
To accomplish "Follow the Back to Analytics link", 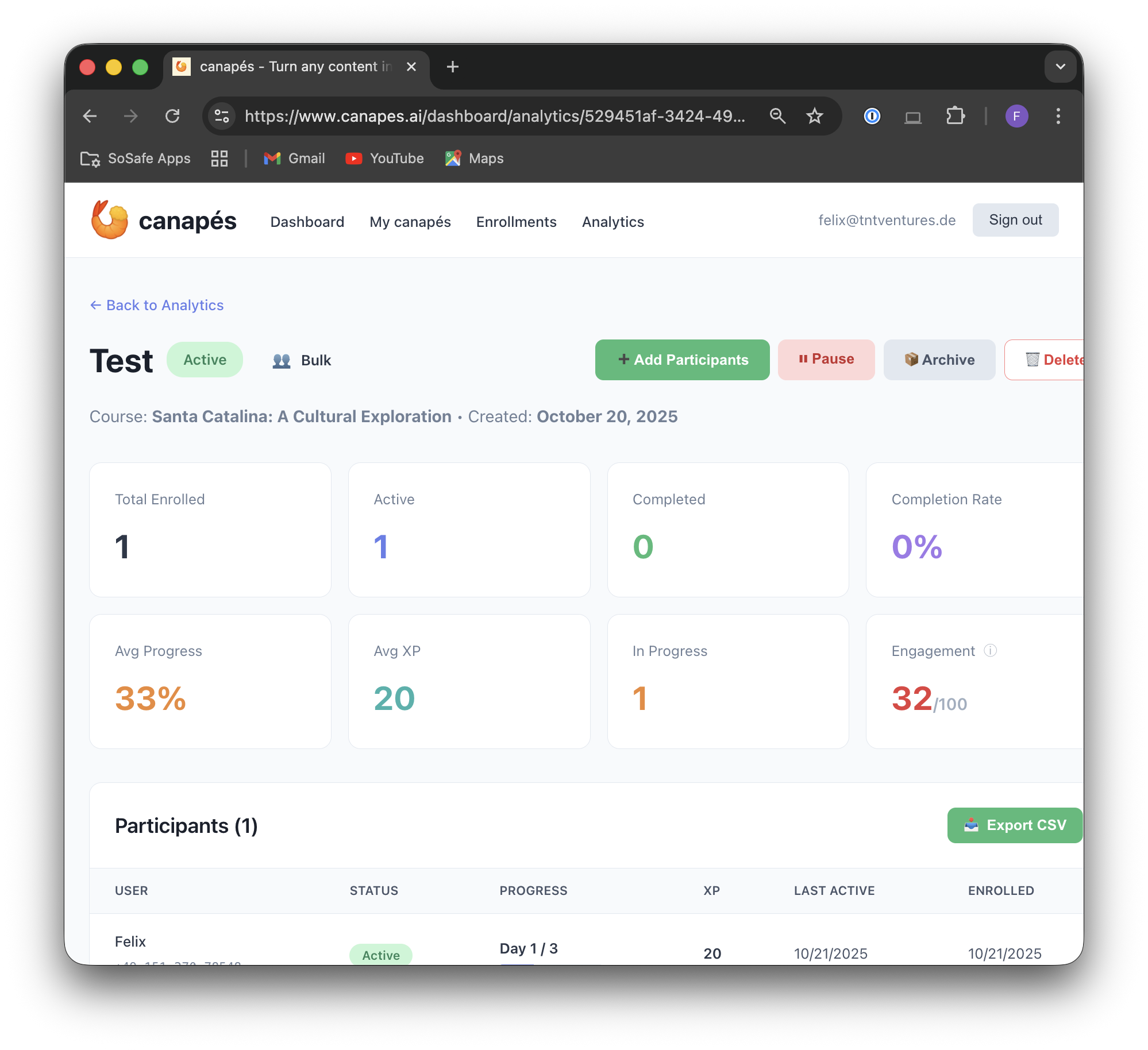I will [157, 305].
